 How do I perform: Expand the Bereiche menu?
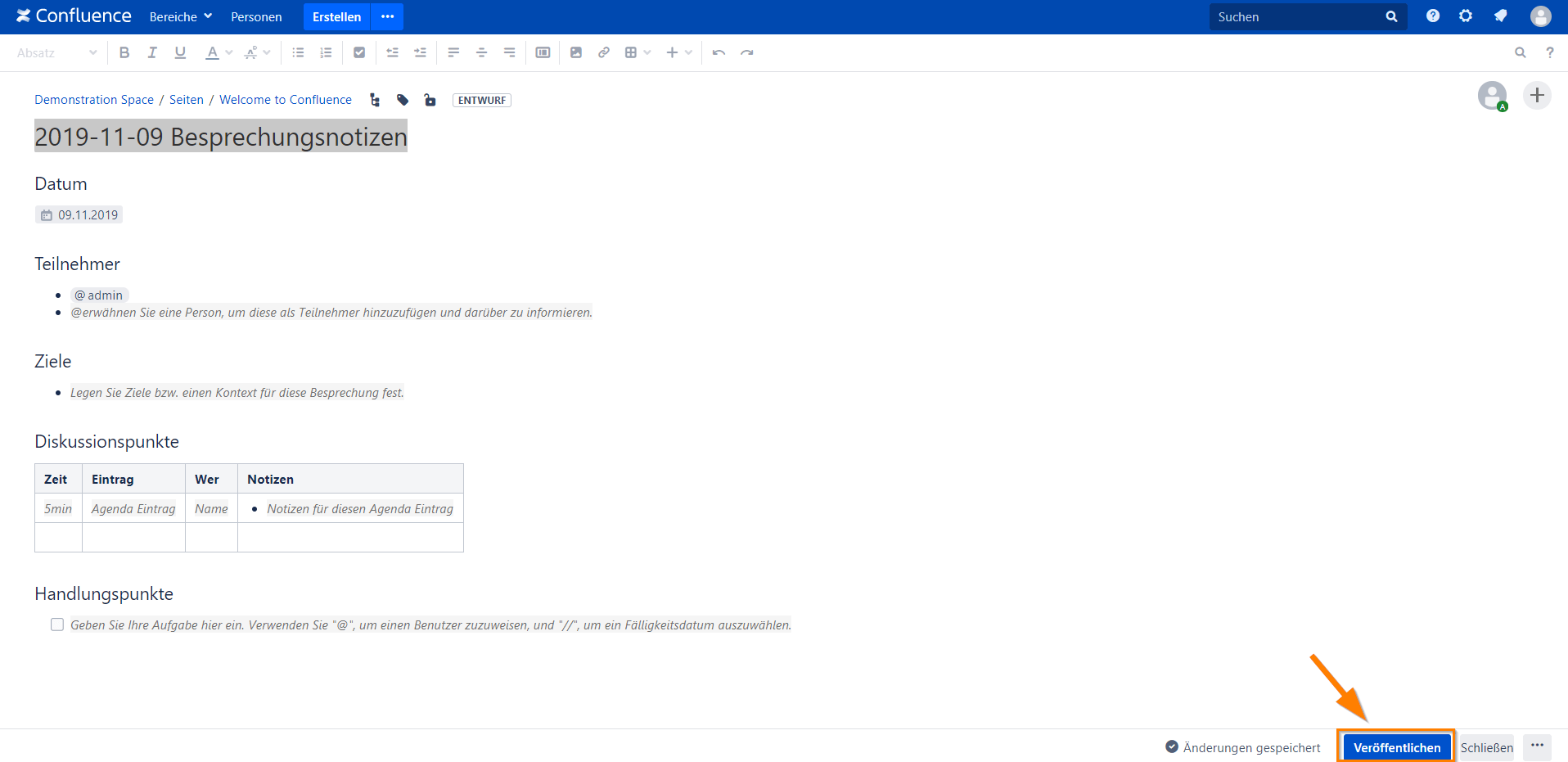[x=179, y=16]
